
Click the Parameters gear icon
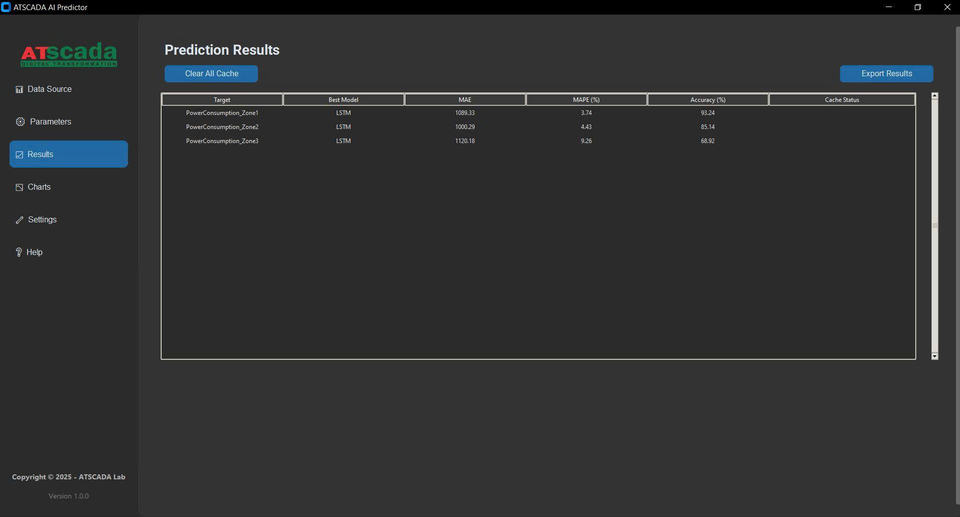(20, 122)
